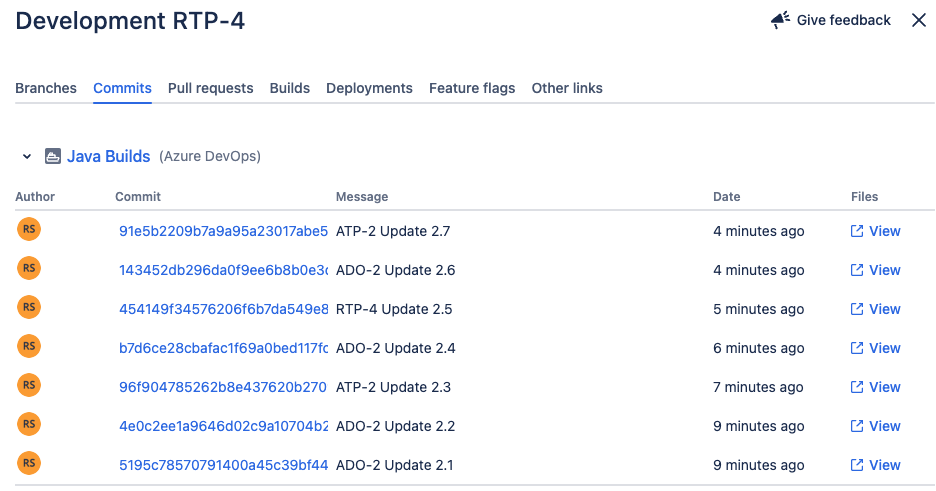Image resolution: width=936 pixels, height=491 pixels.
Task: Click external link icon for RTP-4 Update 2.5
Action: coord(857,309)
